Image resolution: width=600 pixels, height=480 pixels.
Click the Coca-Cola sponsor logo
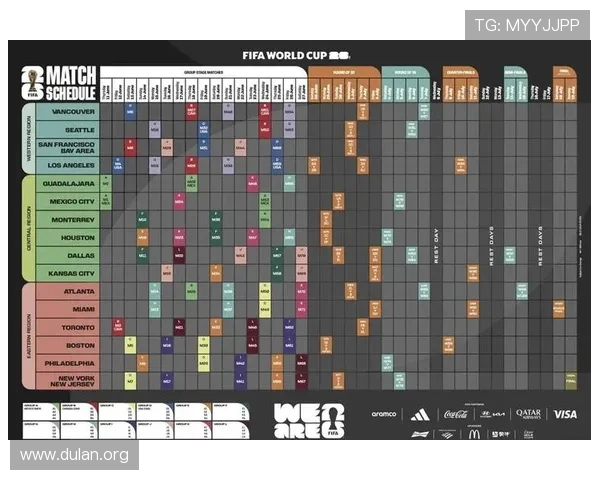455,414
